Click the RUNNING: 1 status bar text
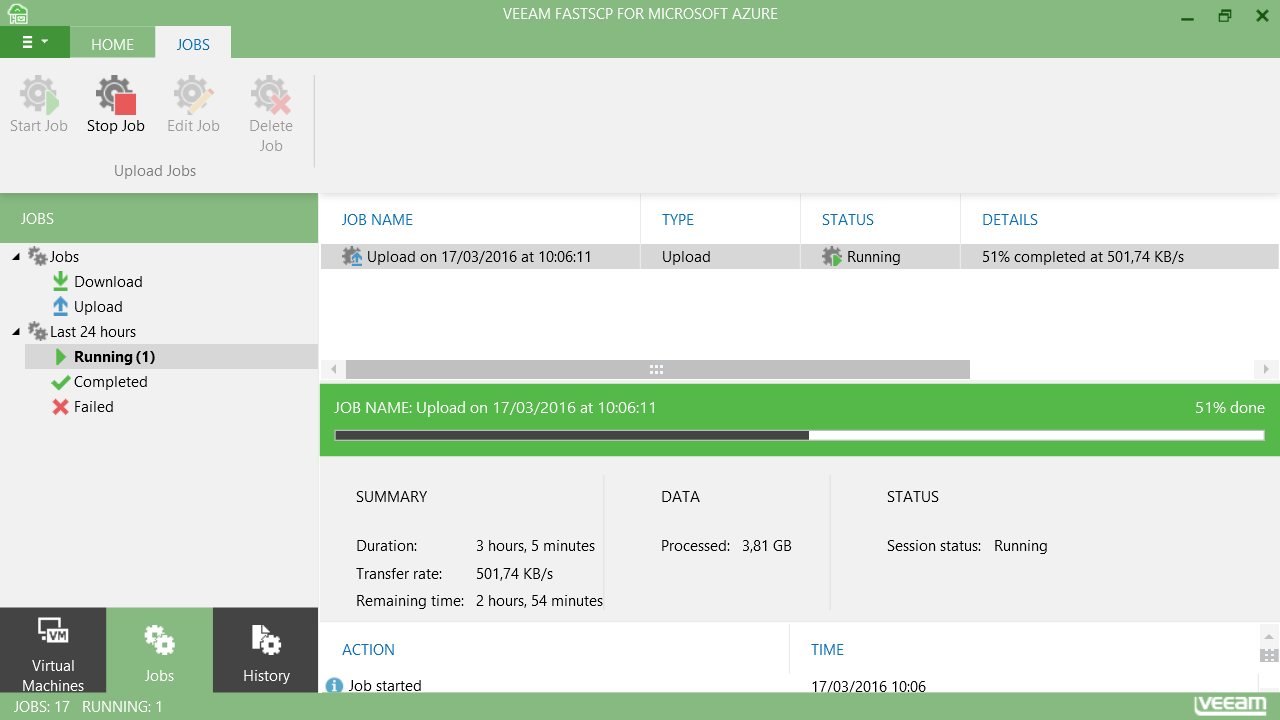 (122, 707)
